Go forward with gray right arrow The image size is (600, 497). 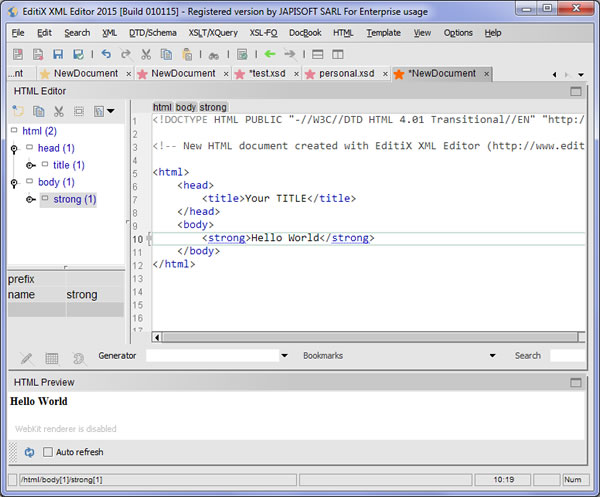290,54
